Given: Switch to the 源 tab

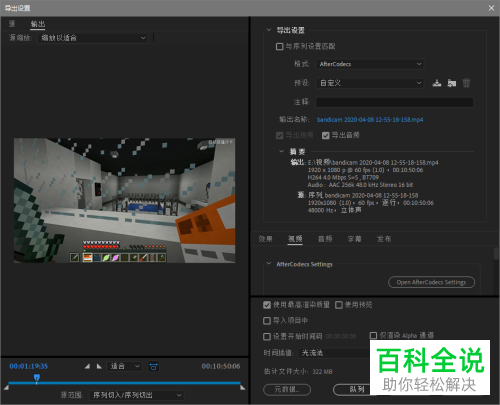Looking at the screenshot, I should [12, 24].
